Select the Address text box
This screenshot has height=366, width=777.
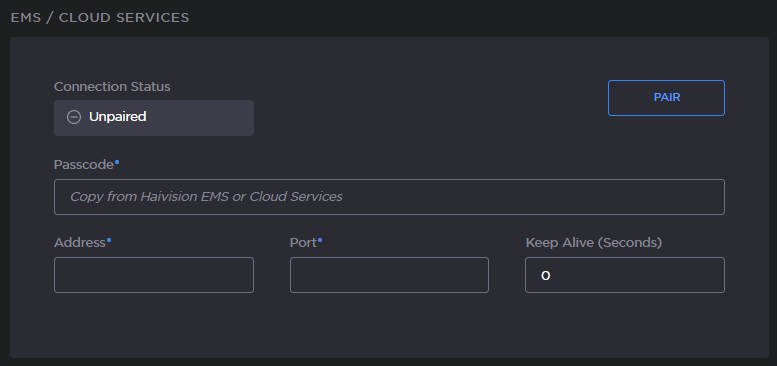point(154,275)
